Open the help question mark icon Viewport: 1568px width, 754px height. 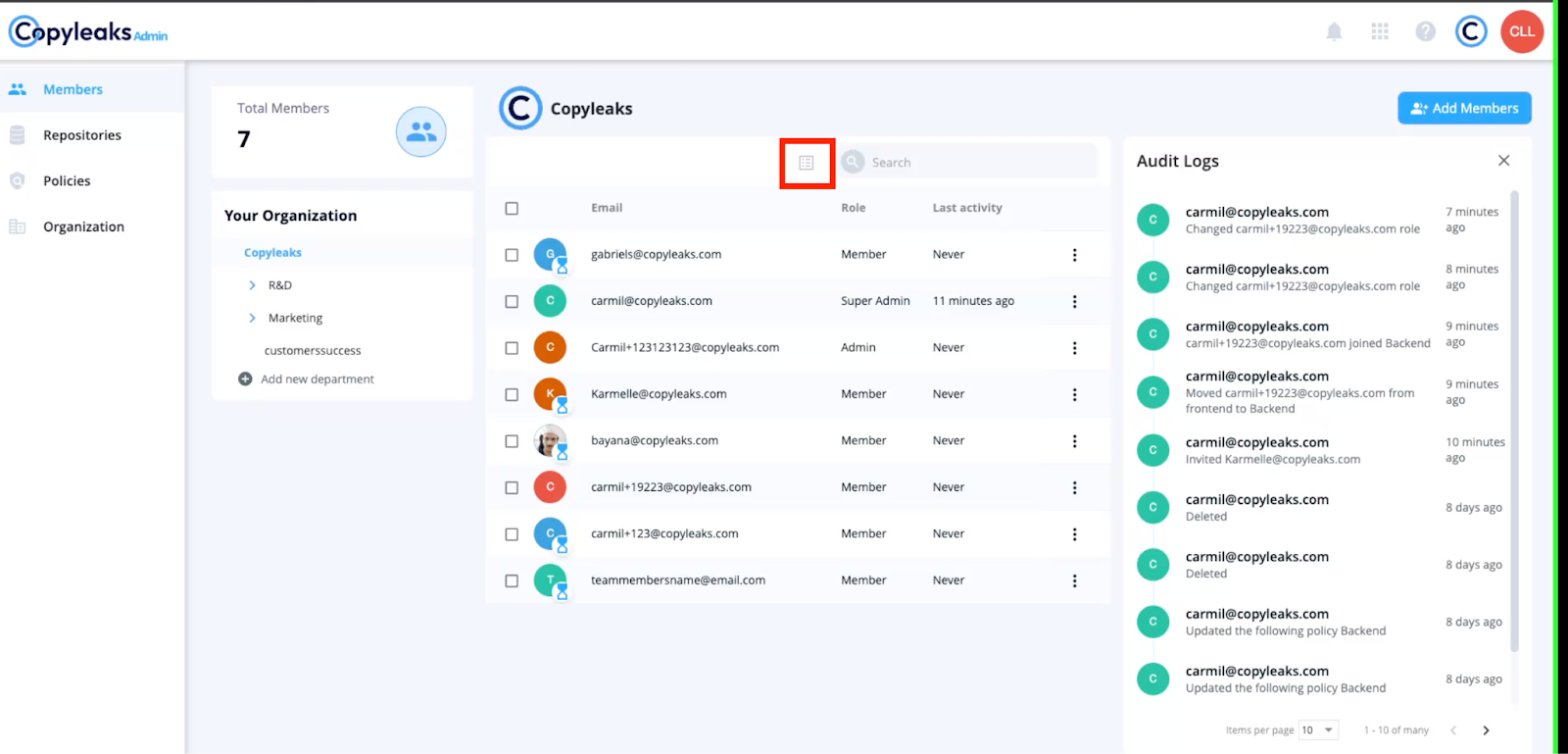[1426, 32]
